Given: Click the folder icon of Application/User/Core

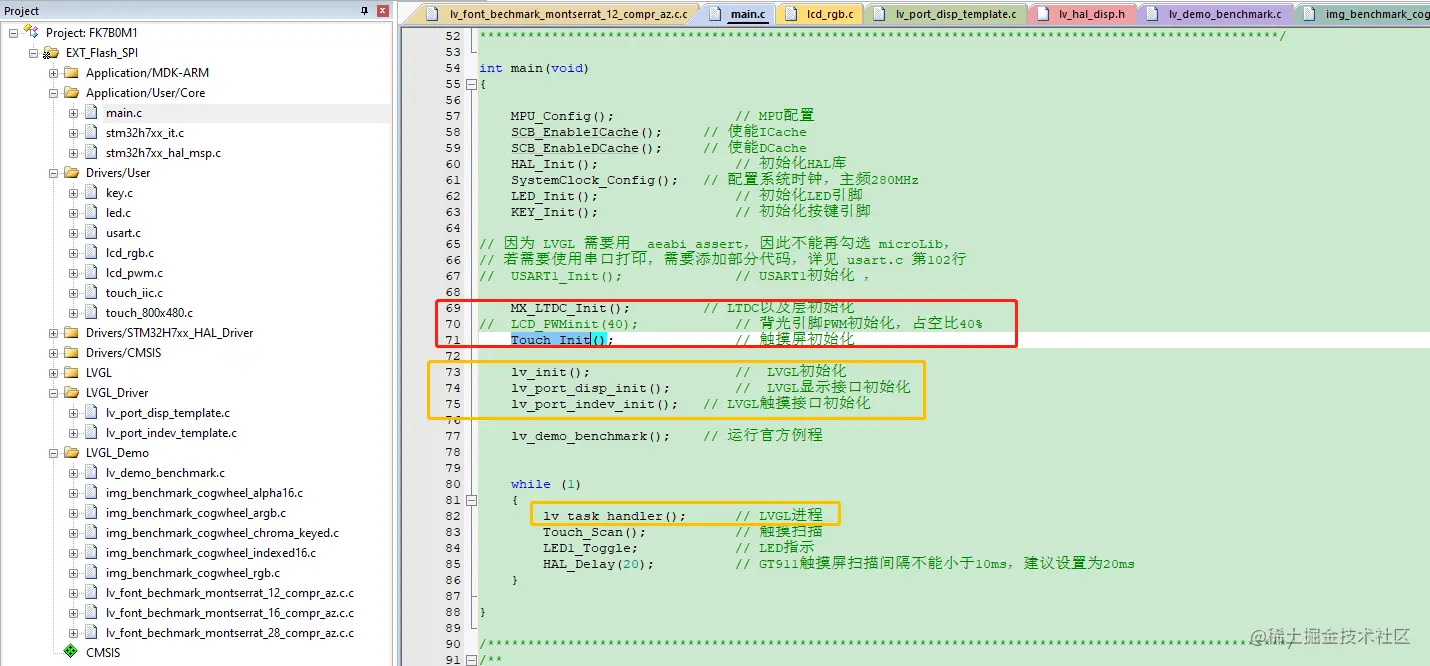Looking at the screenshot, I should (x=71, y=92).
